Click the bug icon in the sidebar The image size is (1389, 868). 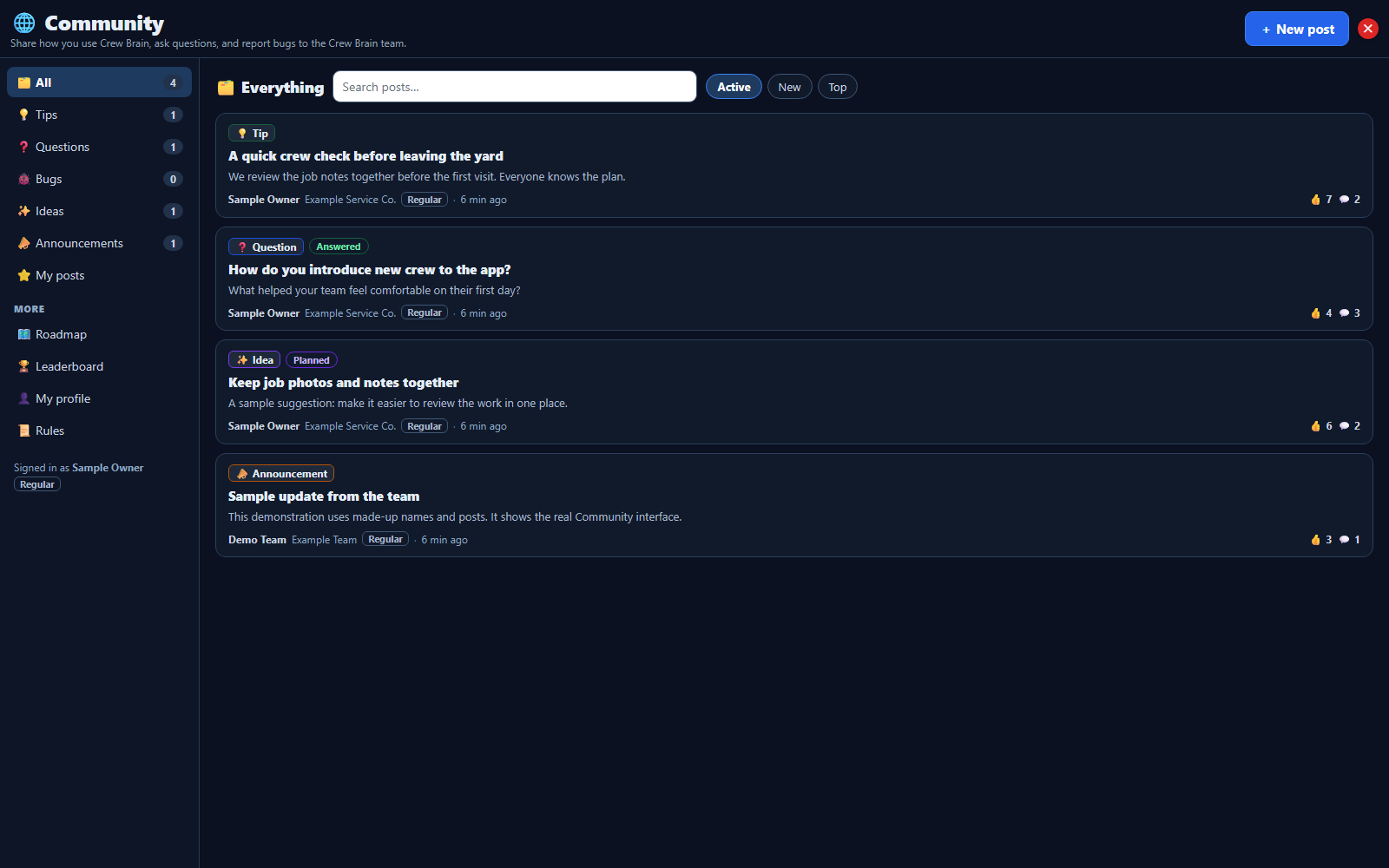click(x=24, y=179)
